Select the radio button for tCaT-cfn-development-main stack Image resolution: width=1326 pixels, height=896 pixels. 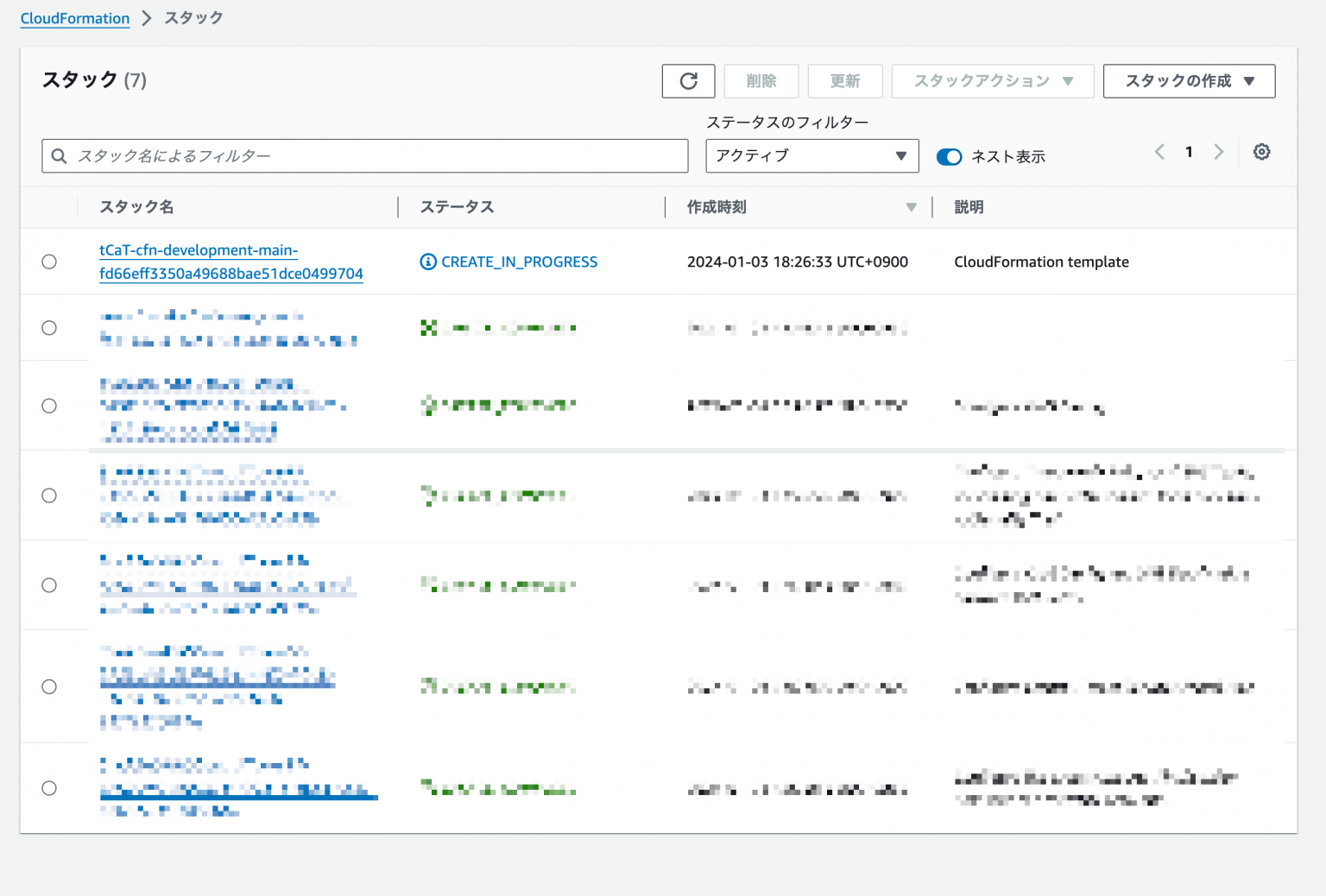[49, 262]
